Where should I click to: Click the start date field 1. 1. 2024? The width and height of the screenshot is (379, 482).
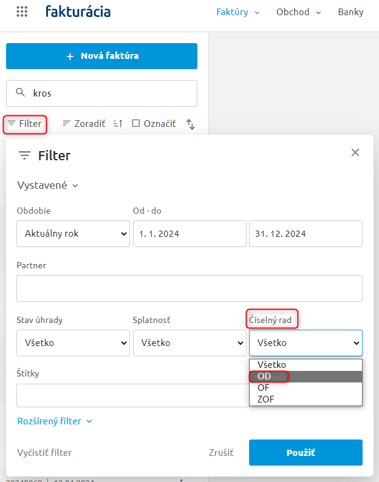point(190,234)
